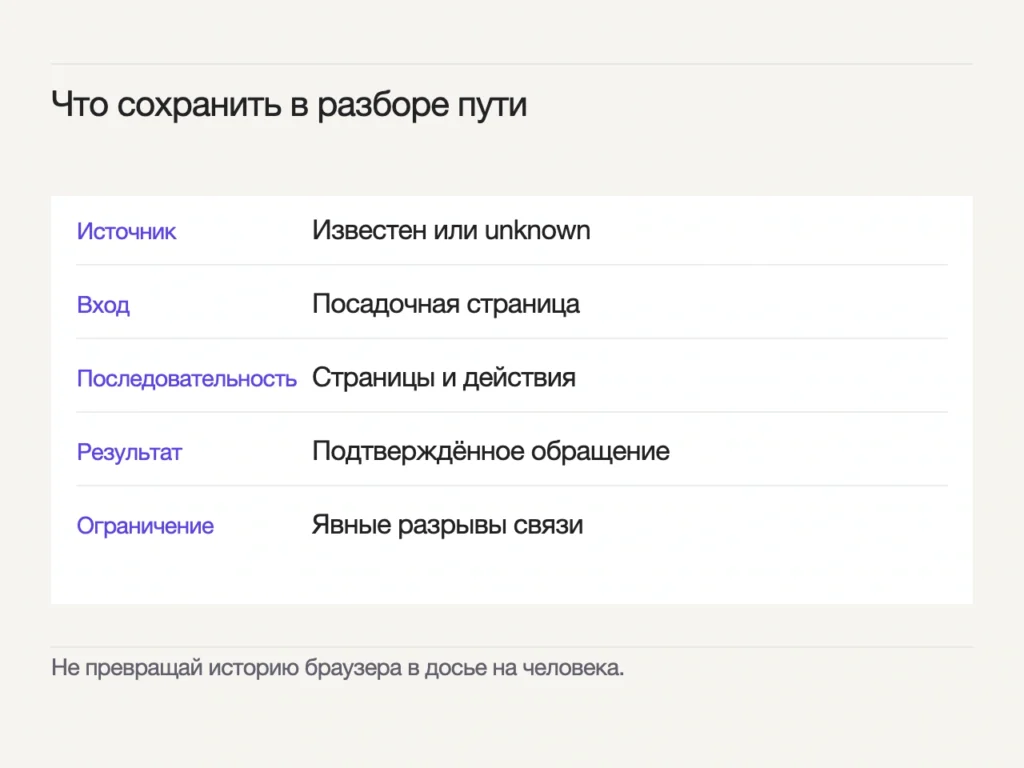Click the heading "Что сохранить в разборе пути"
This screenshot has height=768, width=1024.
tap(289, 104)
